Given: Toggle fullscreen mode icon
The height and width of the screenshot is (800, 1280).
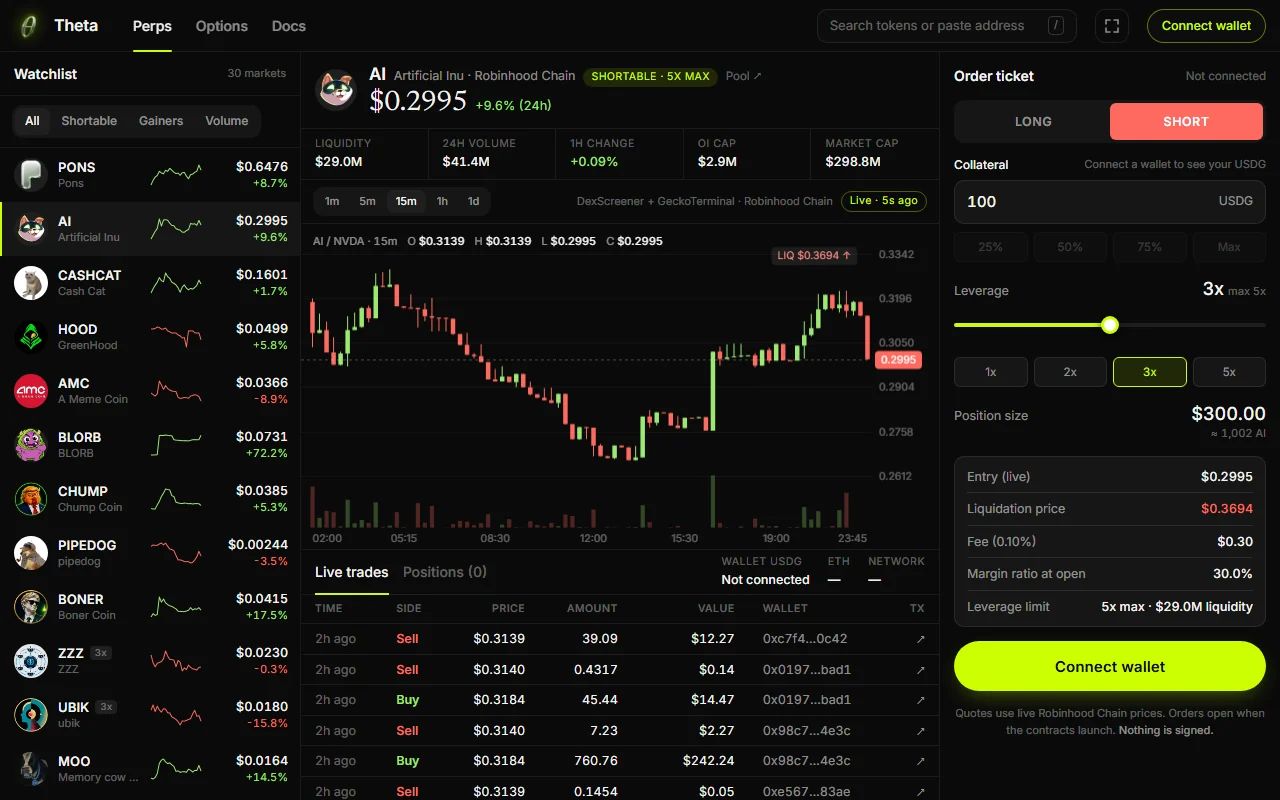Looking at the screenshot, I should point(1112,26).
